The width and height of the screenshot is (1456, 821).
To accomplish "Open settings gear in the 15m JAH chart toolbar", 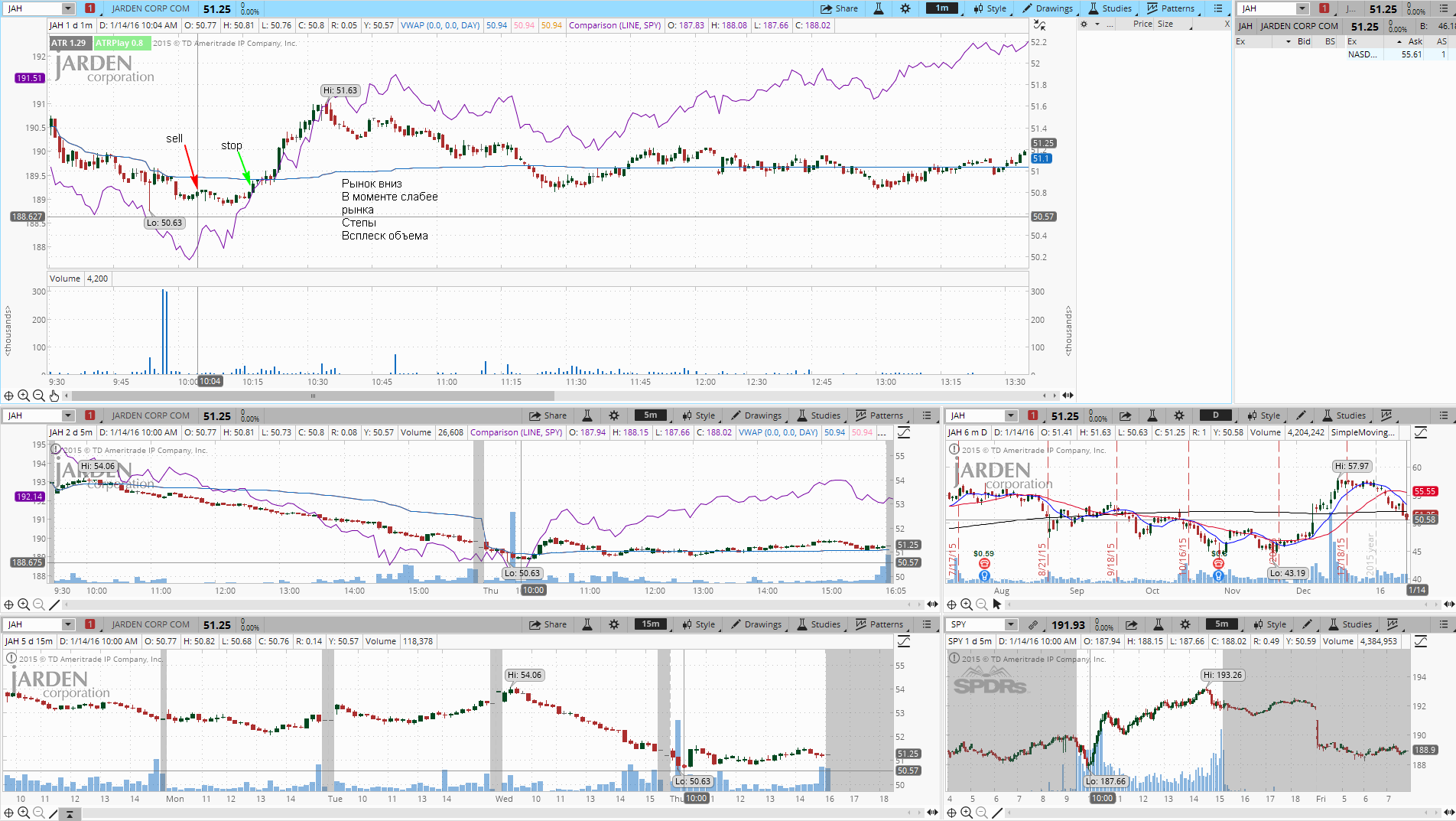I will coord(614,624).
